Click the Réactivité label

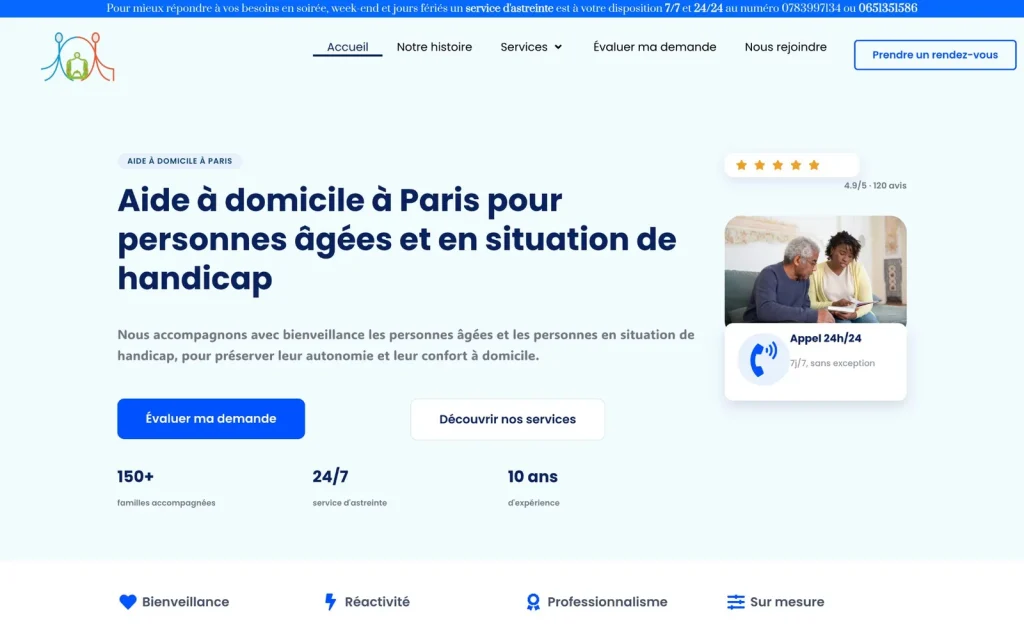pos(377,601)
